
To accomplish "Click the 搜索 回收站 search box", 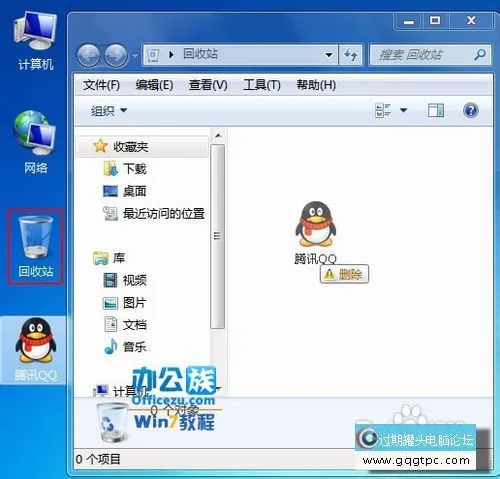I will pyautogui.click(x=430, y=55).
